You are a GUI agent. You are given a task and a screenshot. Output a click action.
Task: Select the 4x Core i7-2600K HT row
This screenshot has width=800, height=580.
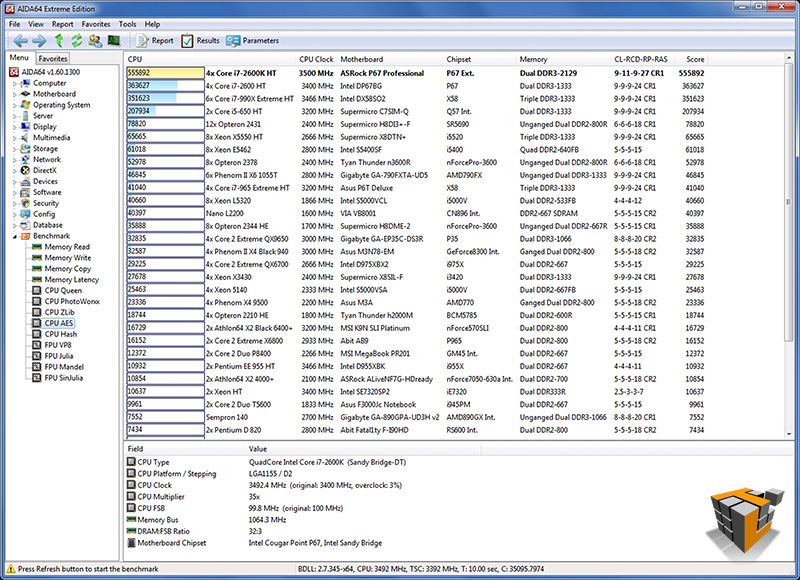click(416, 73)
